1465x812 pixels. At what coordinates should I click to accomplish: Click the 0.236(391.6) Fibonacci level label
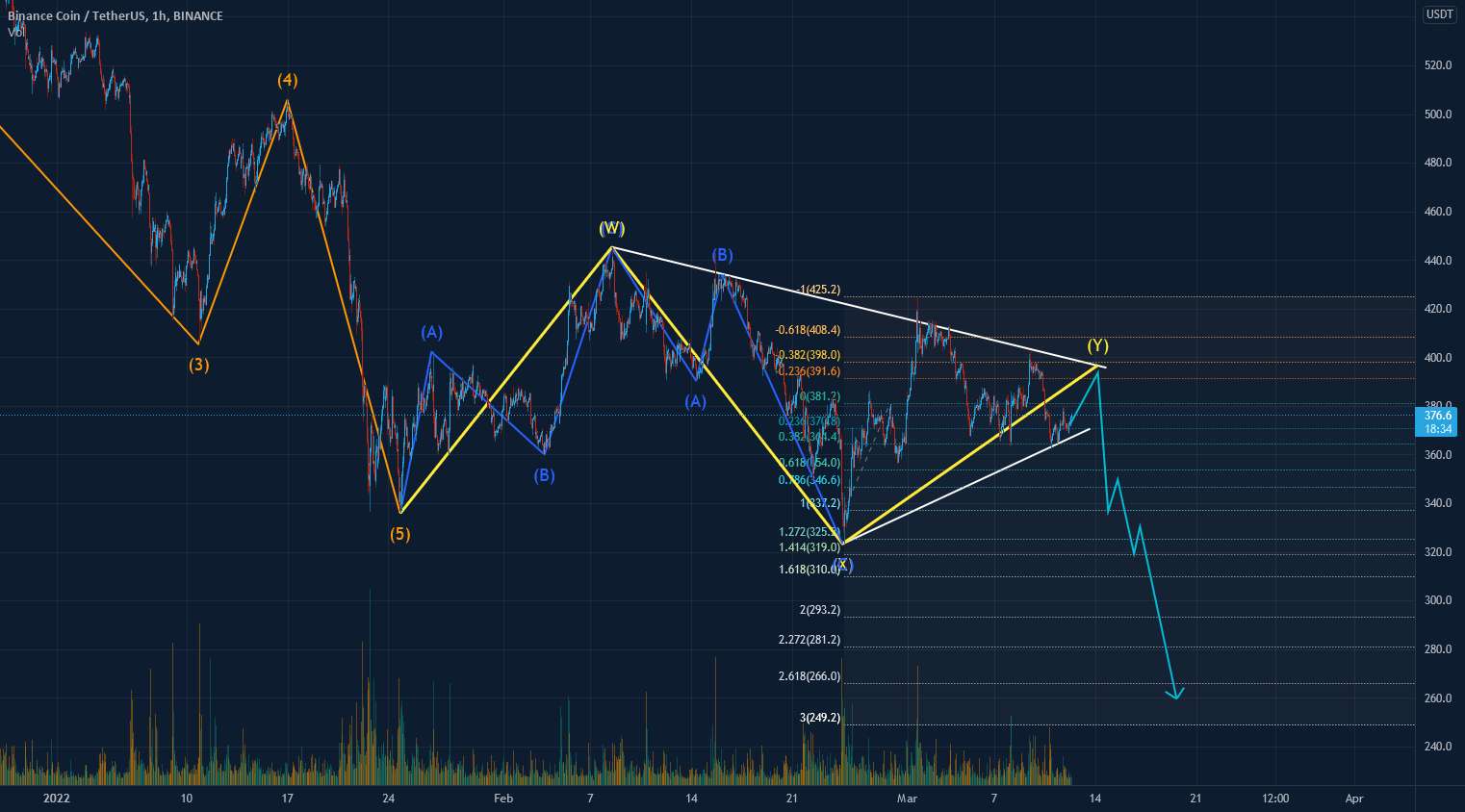pyautogui.click(x=810, y=371)
